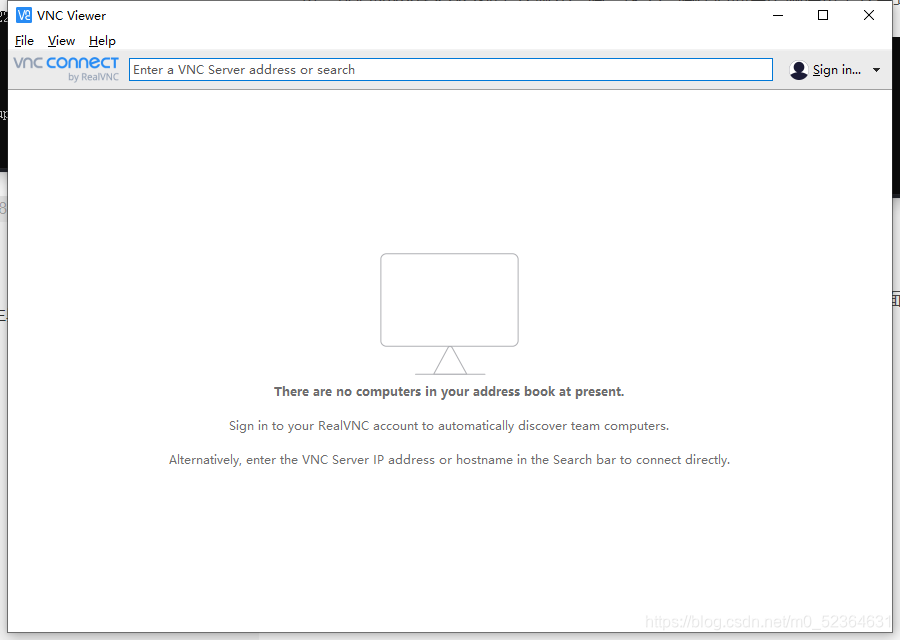Click the user account avatar icon
The image size is (900, 640).
point(798,70)
